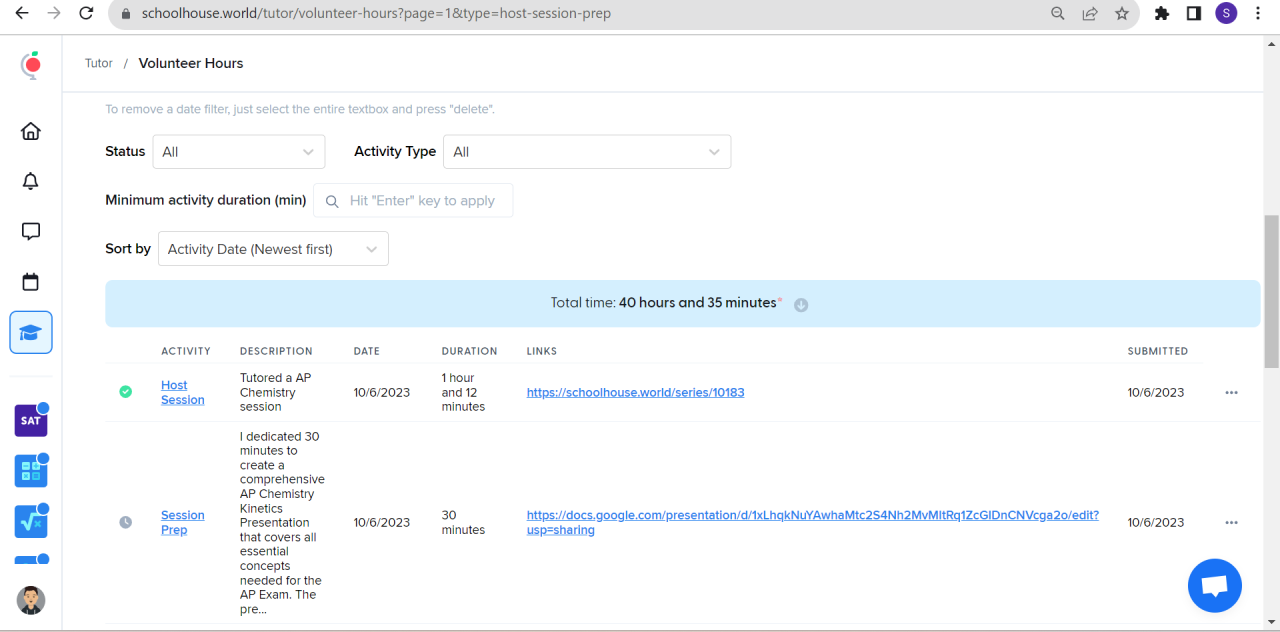The image size is (1280, 632).
Task: Open the Chrome three-dot menu
Action: pyautogui.click(x=1258, y=14)
